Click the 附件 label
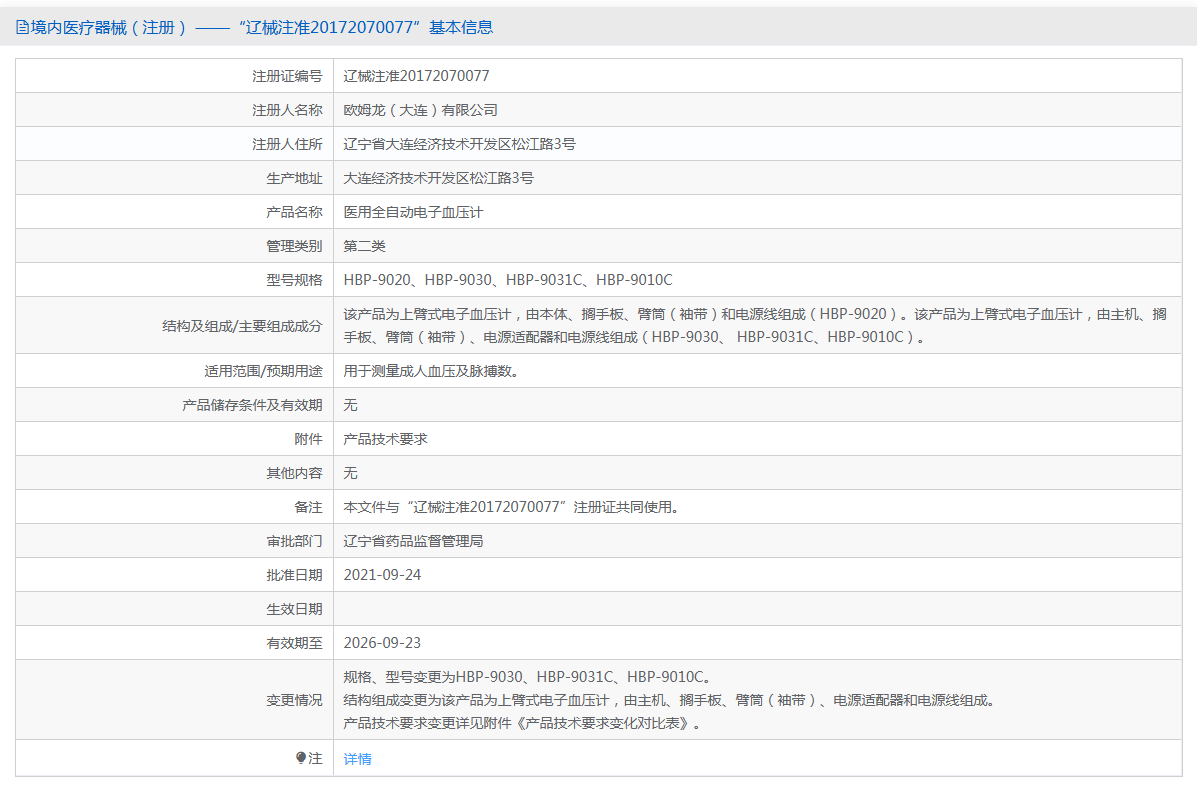This screenshot has width=1197, height=788. [308, 439]
